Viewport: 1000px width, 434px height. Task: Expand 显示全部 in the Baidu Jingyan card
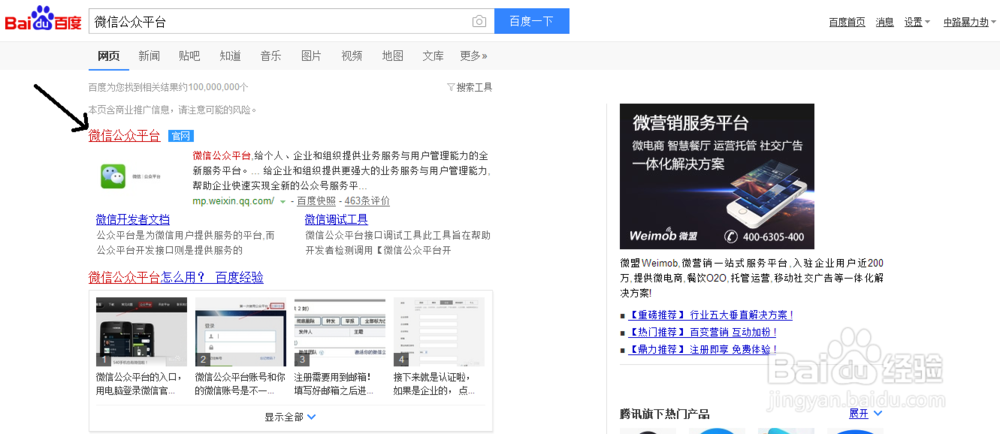tap(290, 417)
